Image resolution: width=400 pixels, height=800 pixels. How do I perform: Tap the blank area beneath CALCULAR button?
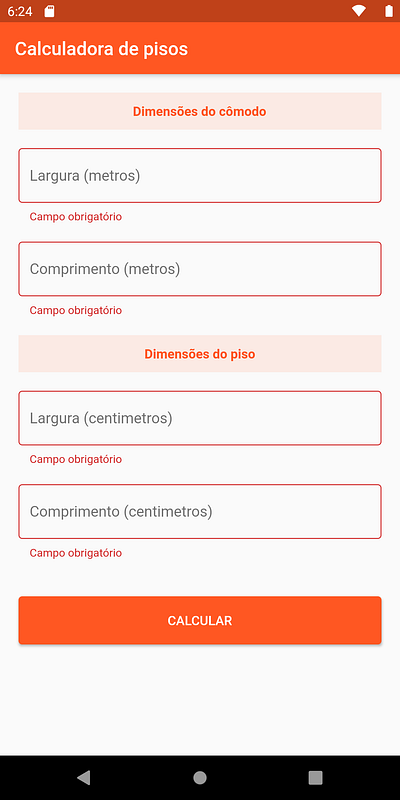(x=200, y=700)
